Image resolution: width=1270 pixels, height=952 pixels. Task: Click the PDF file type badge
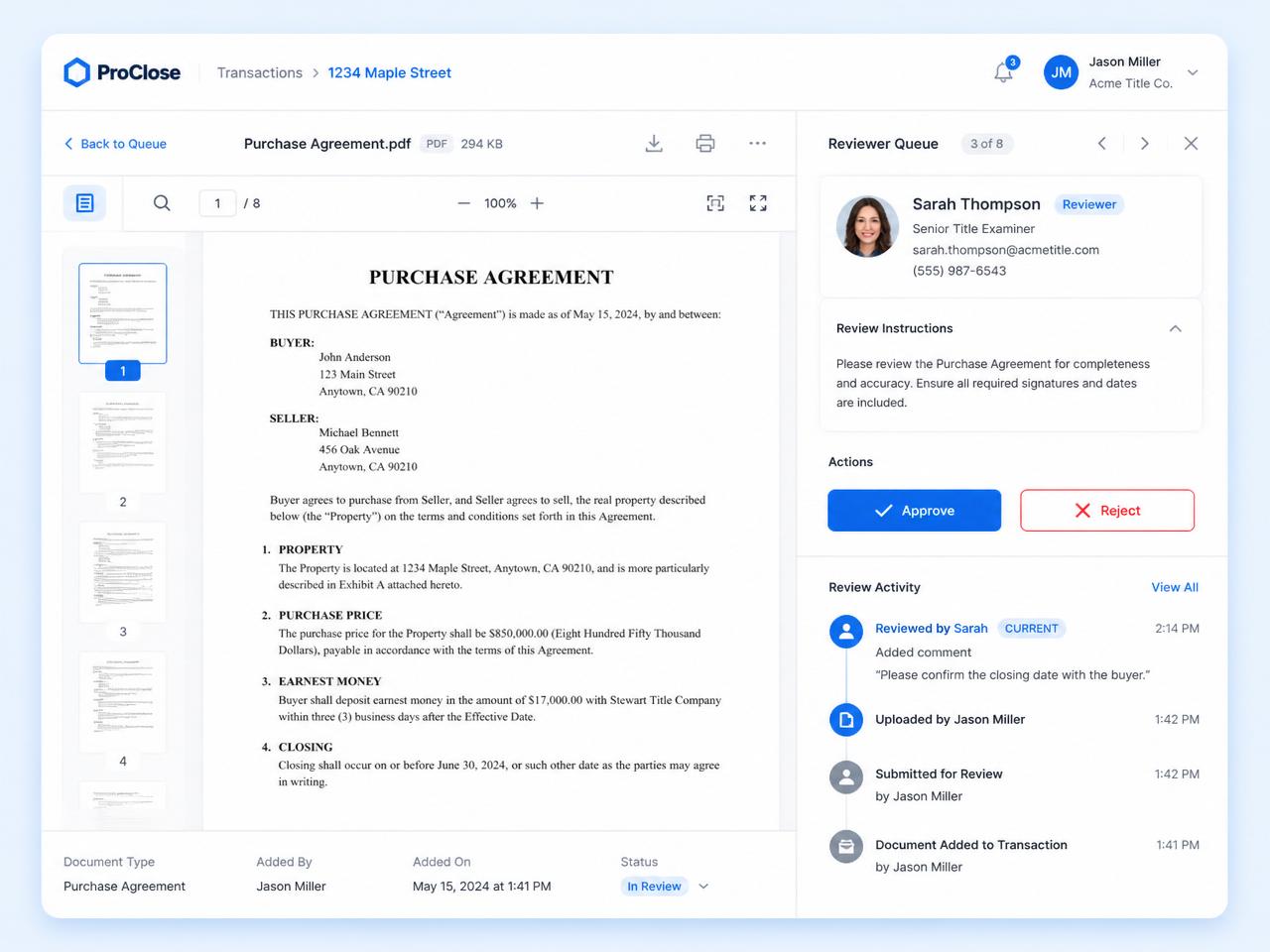click(x=437, y=144)
